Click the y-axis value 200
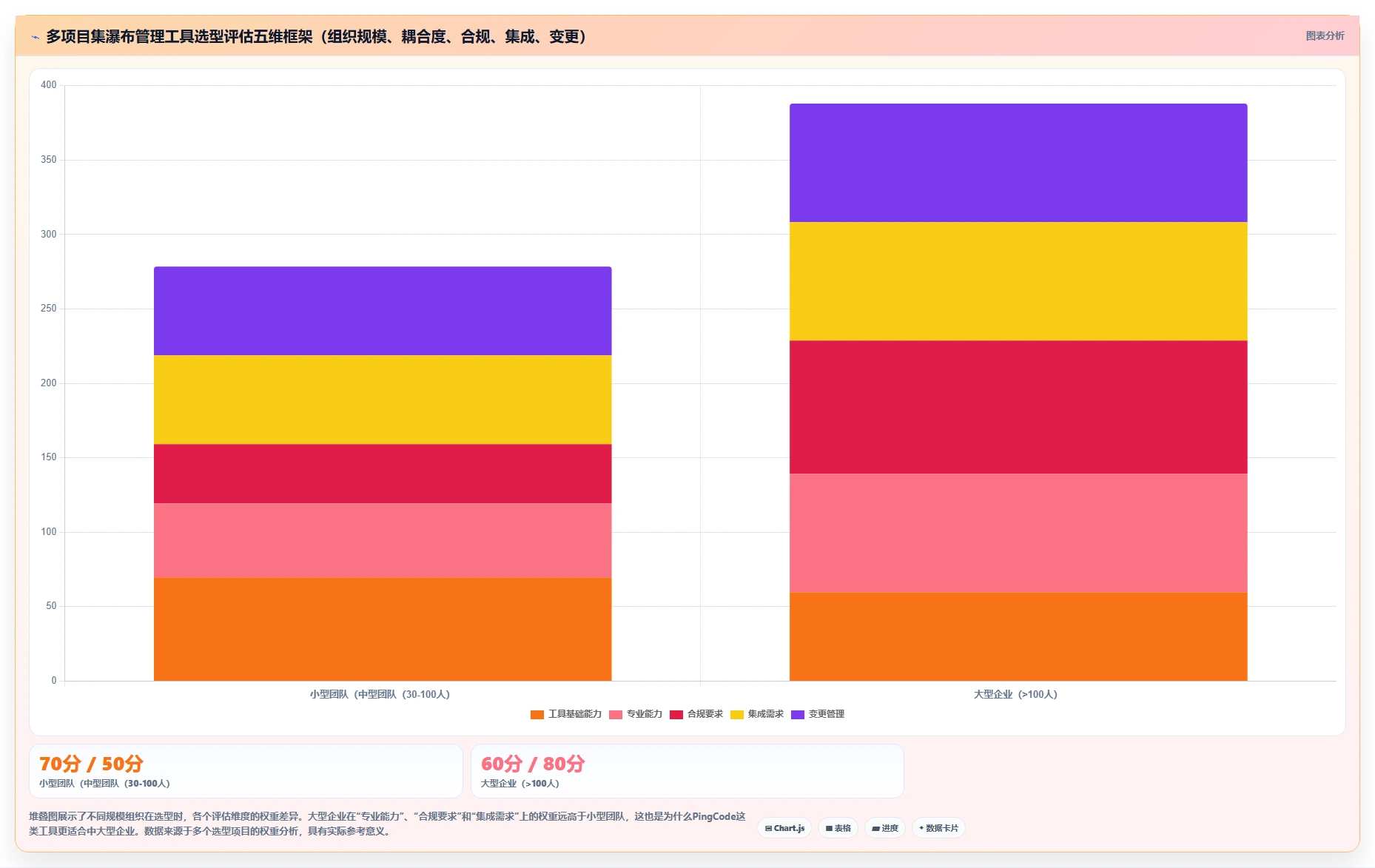The height and width of the screenshot is (868, 1375). 49,383
